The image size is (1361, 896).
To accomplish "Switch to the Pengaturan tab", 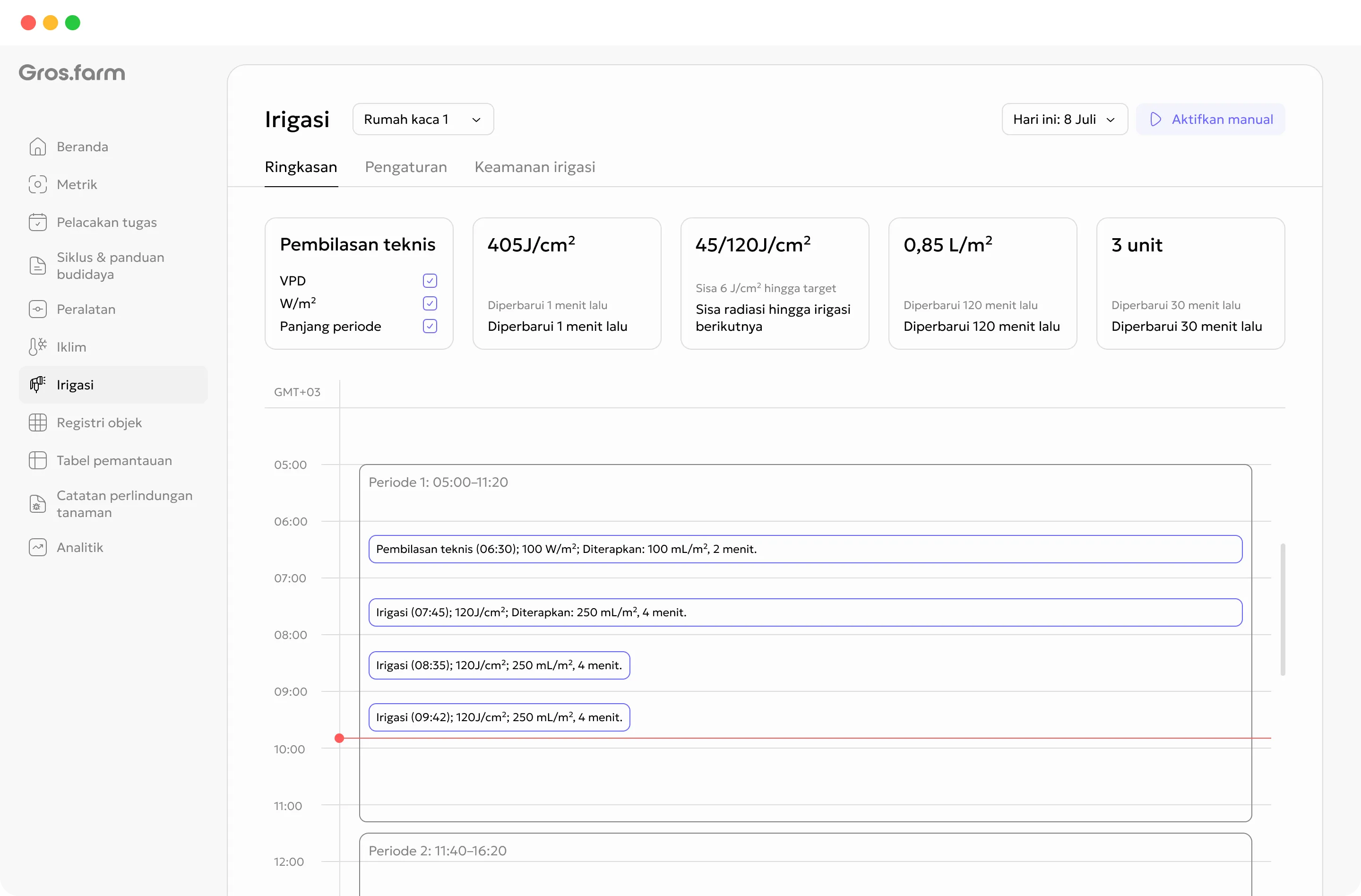I will pyautogui.click(x=406, y=166).
